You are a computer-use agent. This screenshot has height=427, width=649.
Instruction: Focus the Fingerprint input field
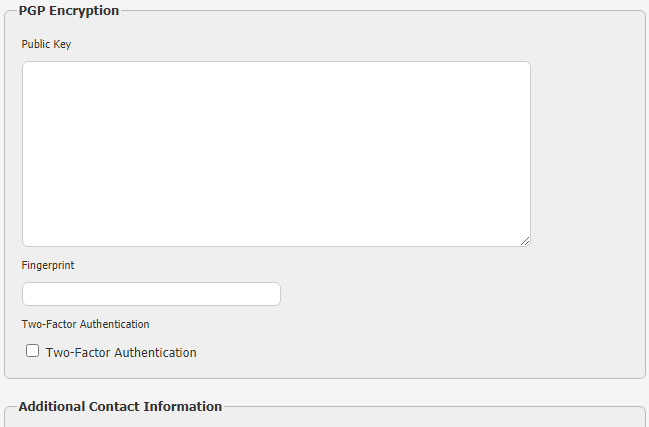coord(151,294)
